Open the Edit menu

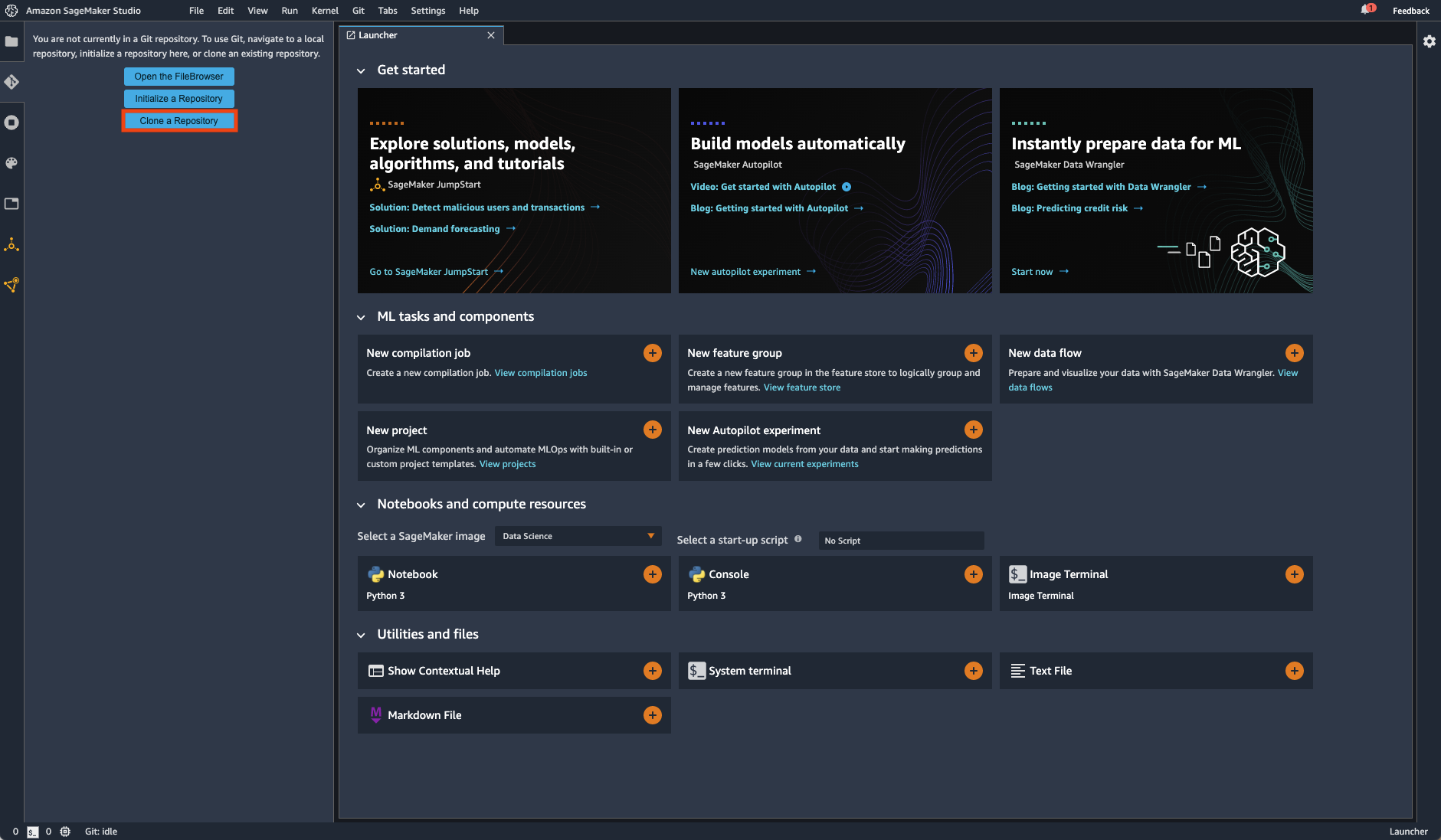pyautogui.click(x=225, y=11)
